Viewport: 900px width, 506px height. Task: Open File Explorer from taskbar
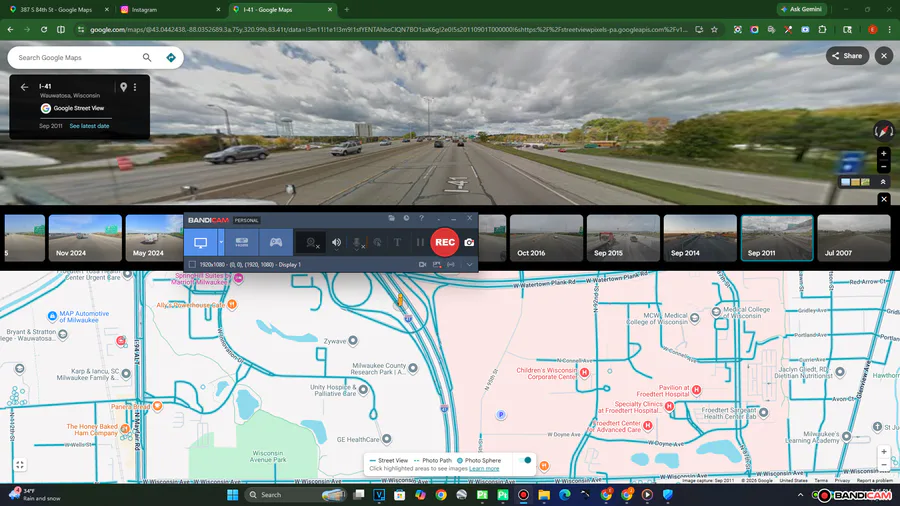(x=544, y=495)
